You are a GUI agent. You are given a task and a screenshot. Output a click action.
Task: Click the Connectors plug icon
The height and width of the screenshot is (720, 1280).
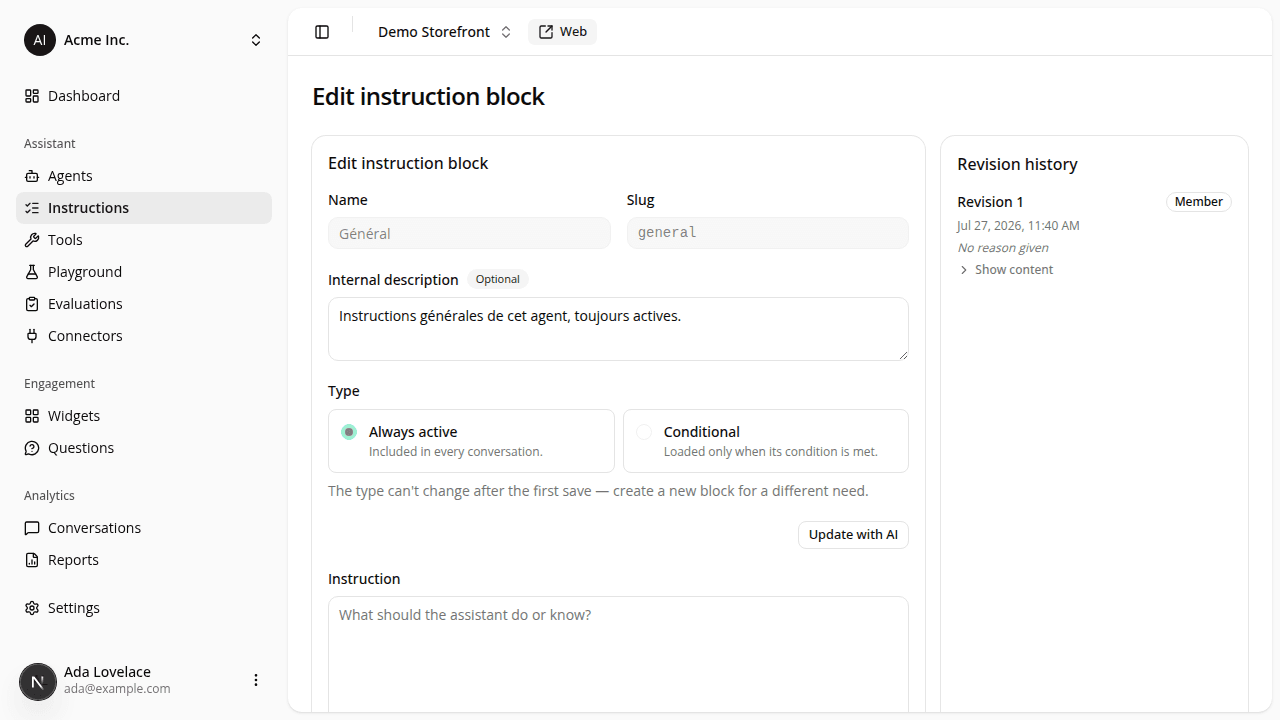(32, 336)
